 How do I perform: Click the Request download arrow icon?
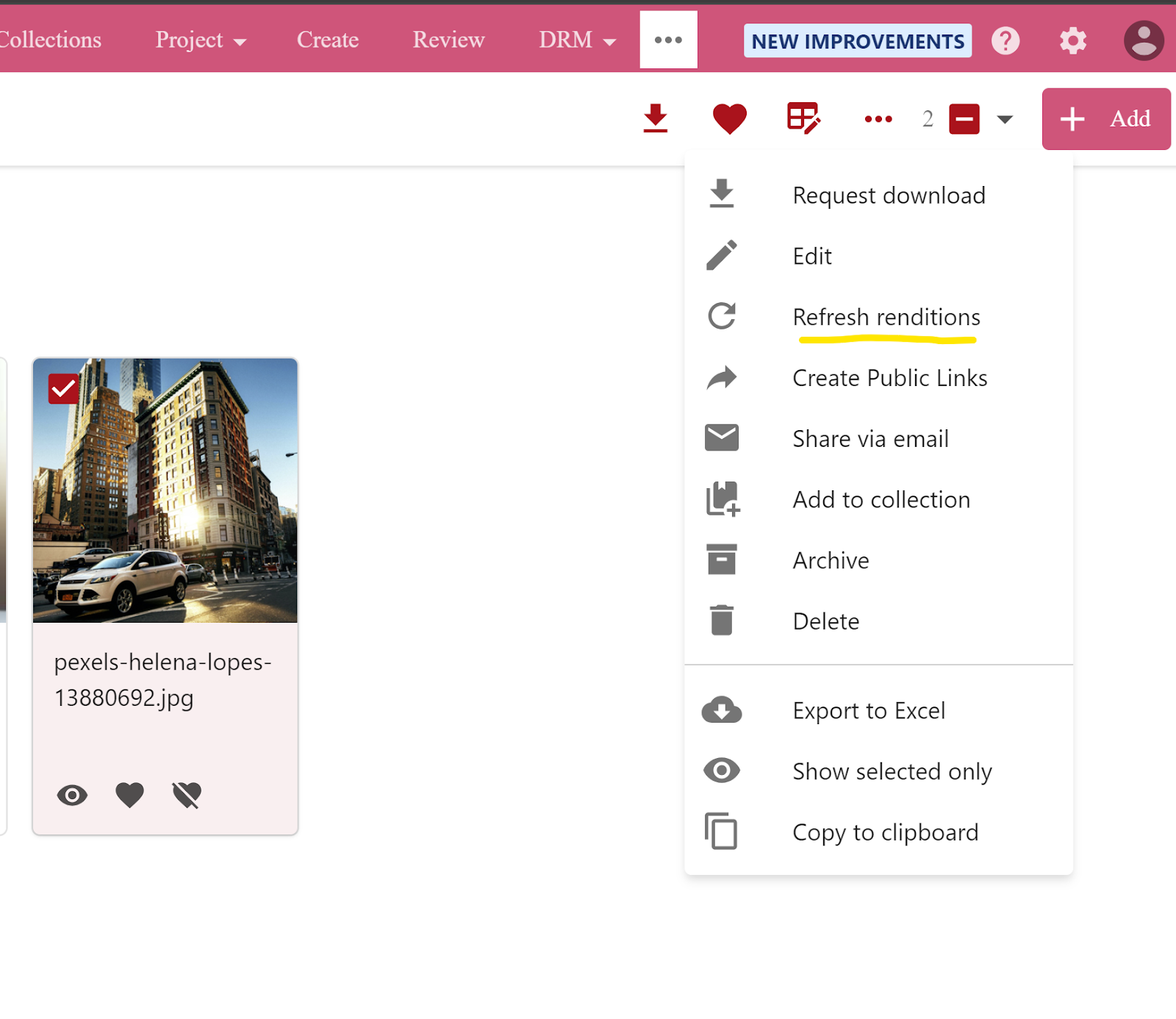tap(722, 194)
